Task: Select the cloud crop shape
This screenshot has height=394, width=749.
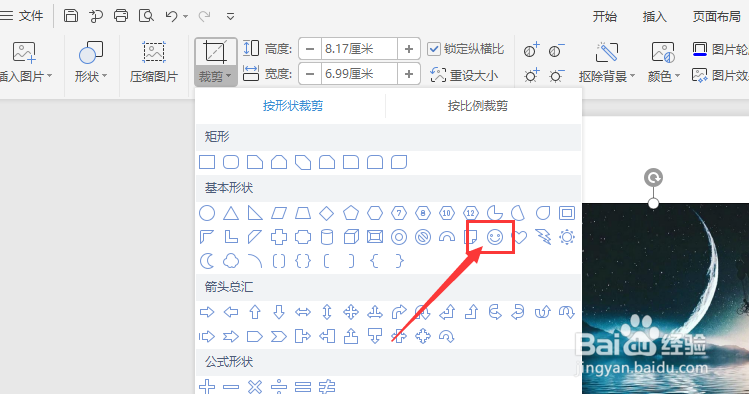Action: point(231,261)
